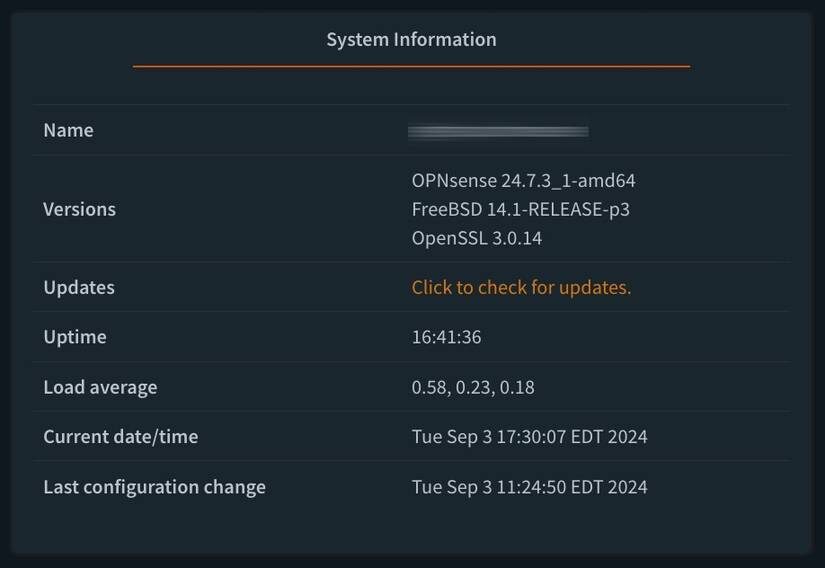This screenshot has width=825, height=568.
Task: Click the Uptime row label
Action: click(x=75, y=337)
